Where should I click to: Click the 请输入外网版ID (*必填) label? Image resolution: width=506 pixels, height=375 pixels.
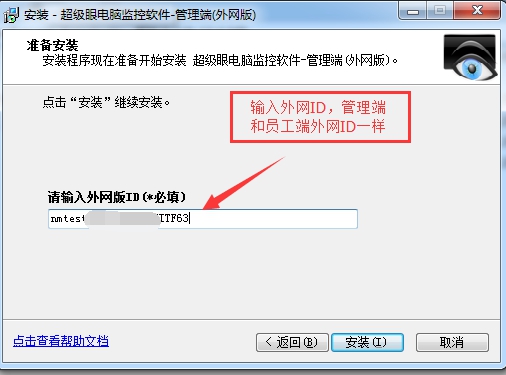(x=117, y=197)
